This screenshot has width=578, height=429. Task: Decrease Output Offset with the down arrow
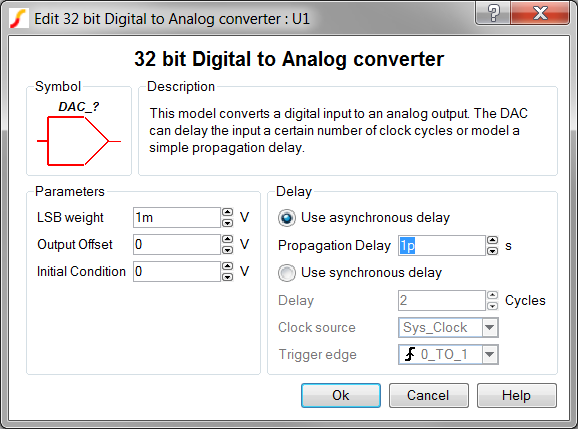(x=227, y=250)
